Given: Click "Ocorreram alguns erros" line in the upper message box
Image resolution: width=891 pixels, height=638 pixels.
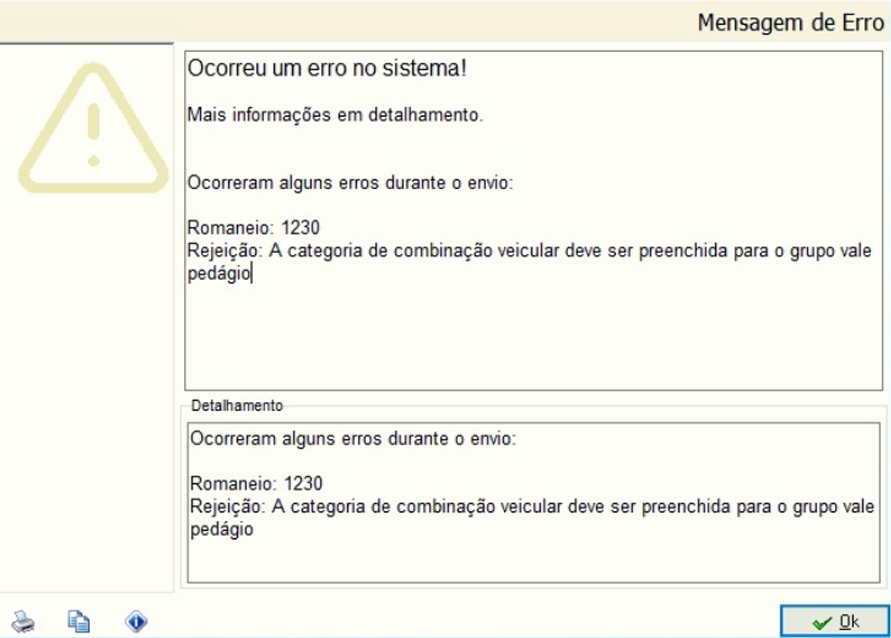Looking at the screenshot, I should pos(350,183).
